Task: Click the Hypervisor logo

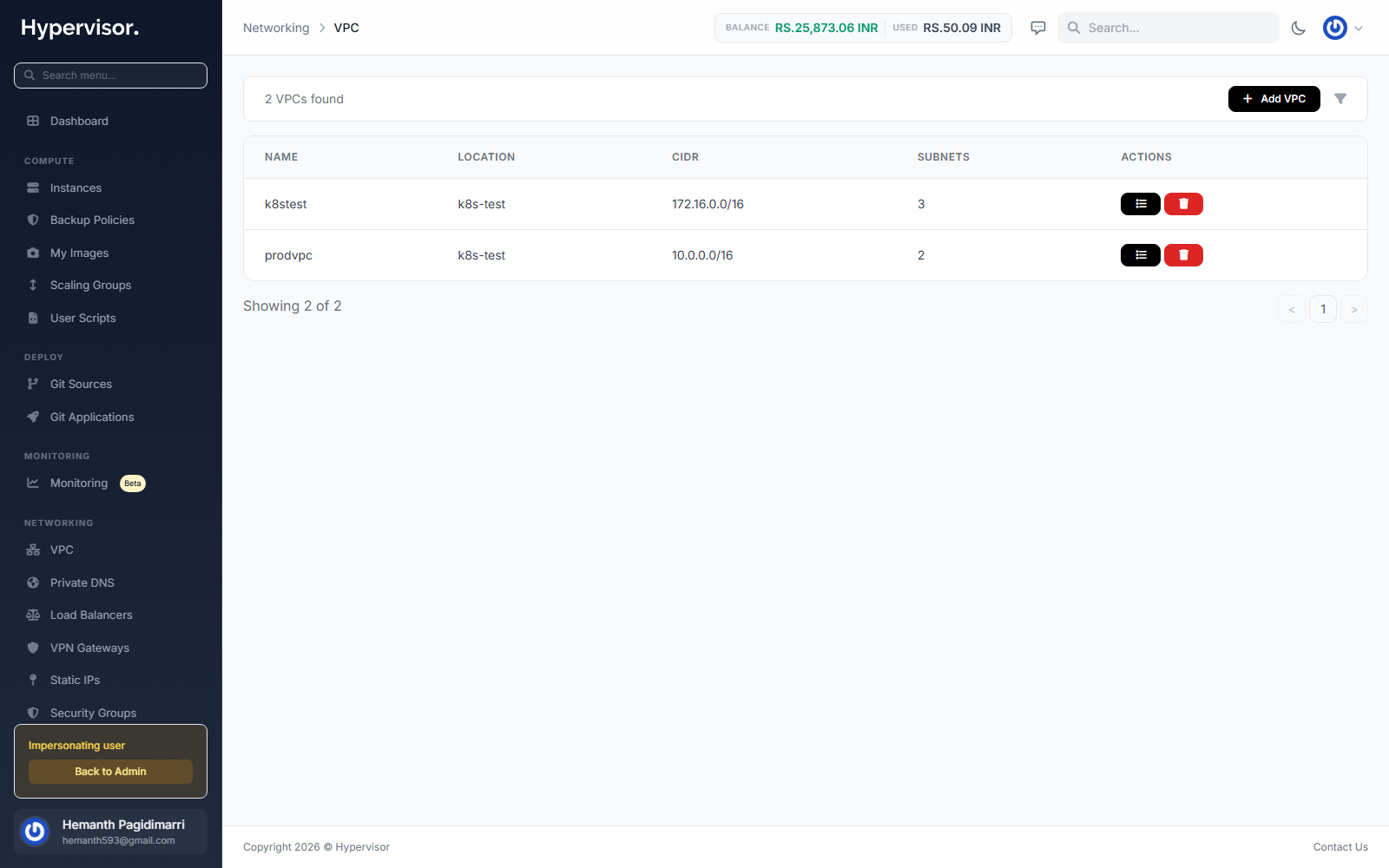Action: click(x=80, y=28)
